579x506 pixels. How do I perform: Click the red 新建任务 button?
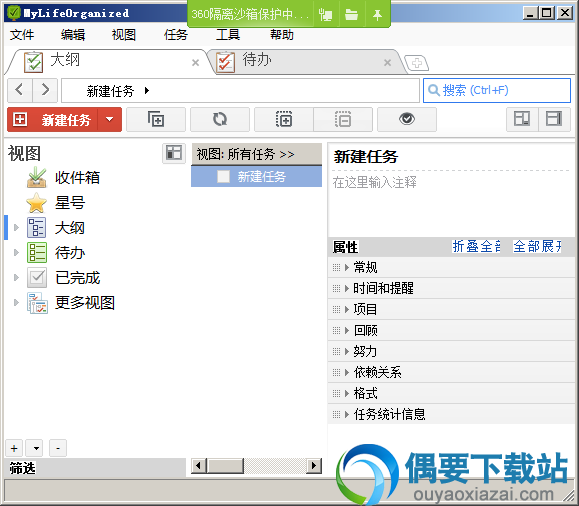[x=52, y=119]
